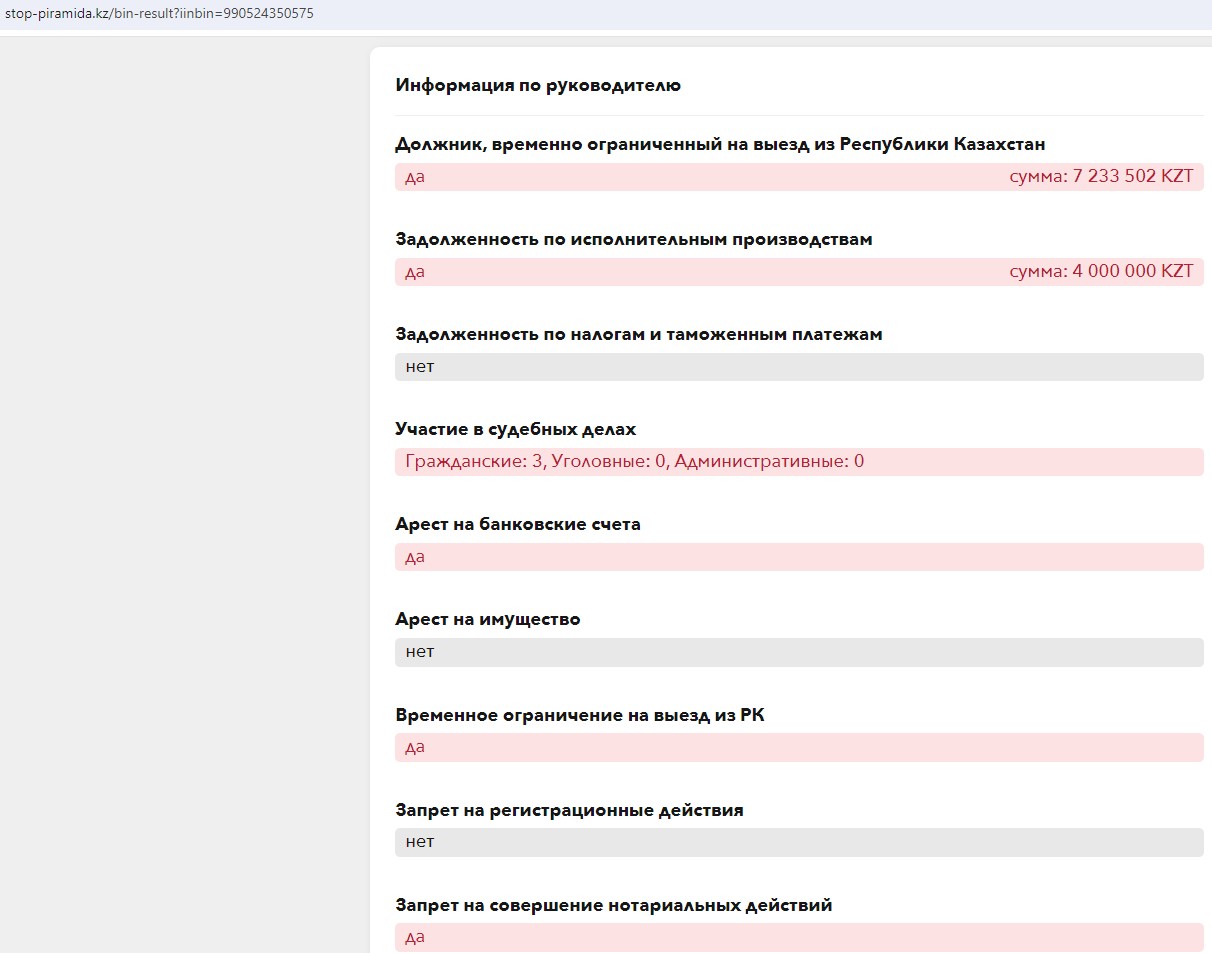Click the "Арест на банковские счета" label
The image size is (1212, 953).
coord(518,524)
